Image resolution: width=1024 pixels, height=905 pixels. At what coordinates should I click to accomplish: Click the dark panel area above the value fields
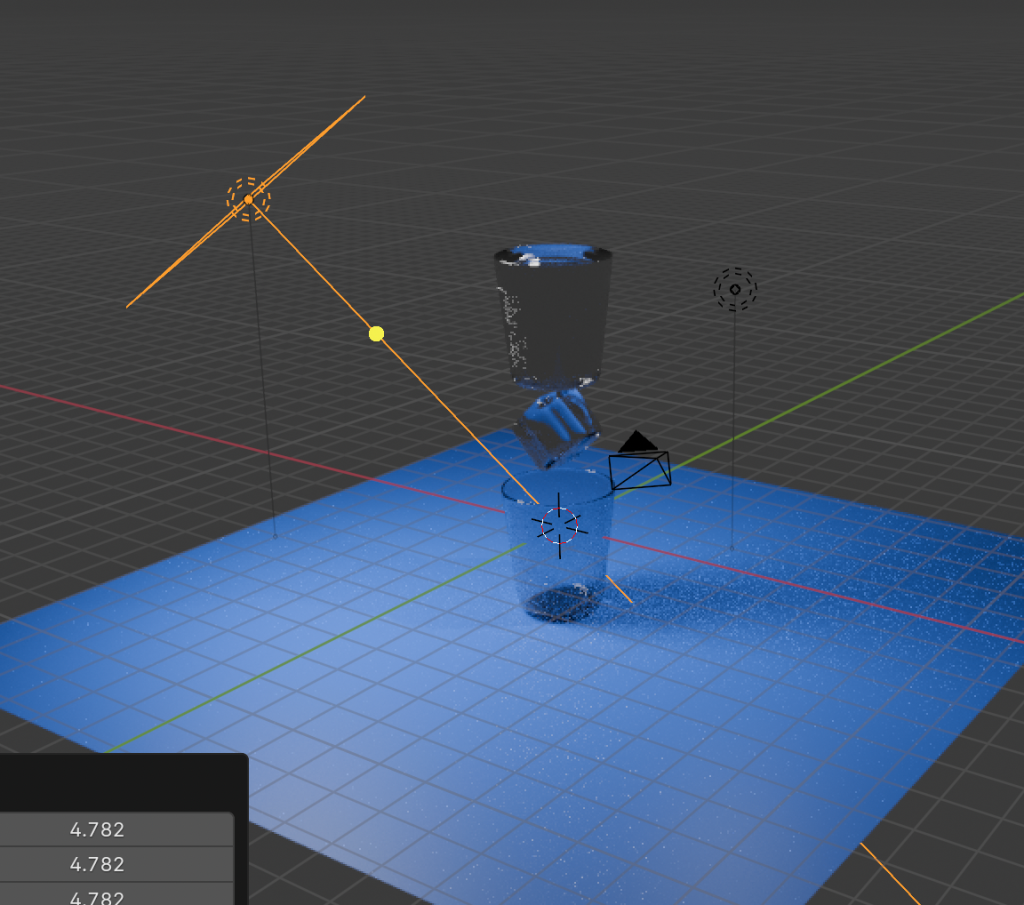[120, 782]
